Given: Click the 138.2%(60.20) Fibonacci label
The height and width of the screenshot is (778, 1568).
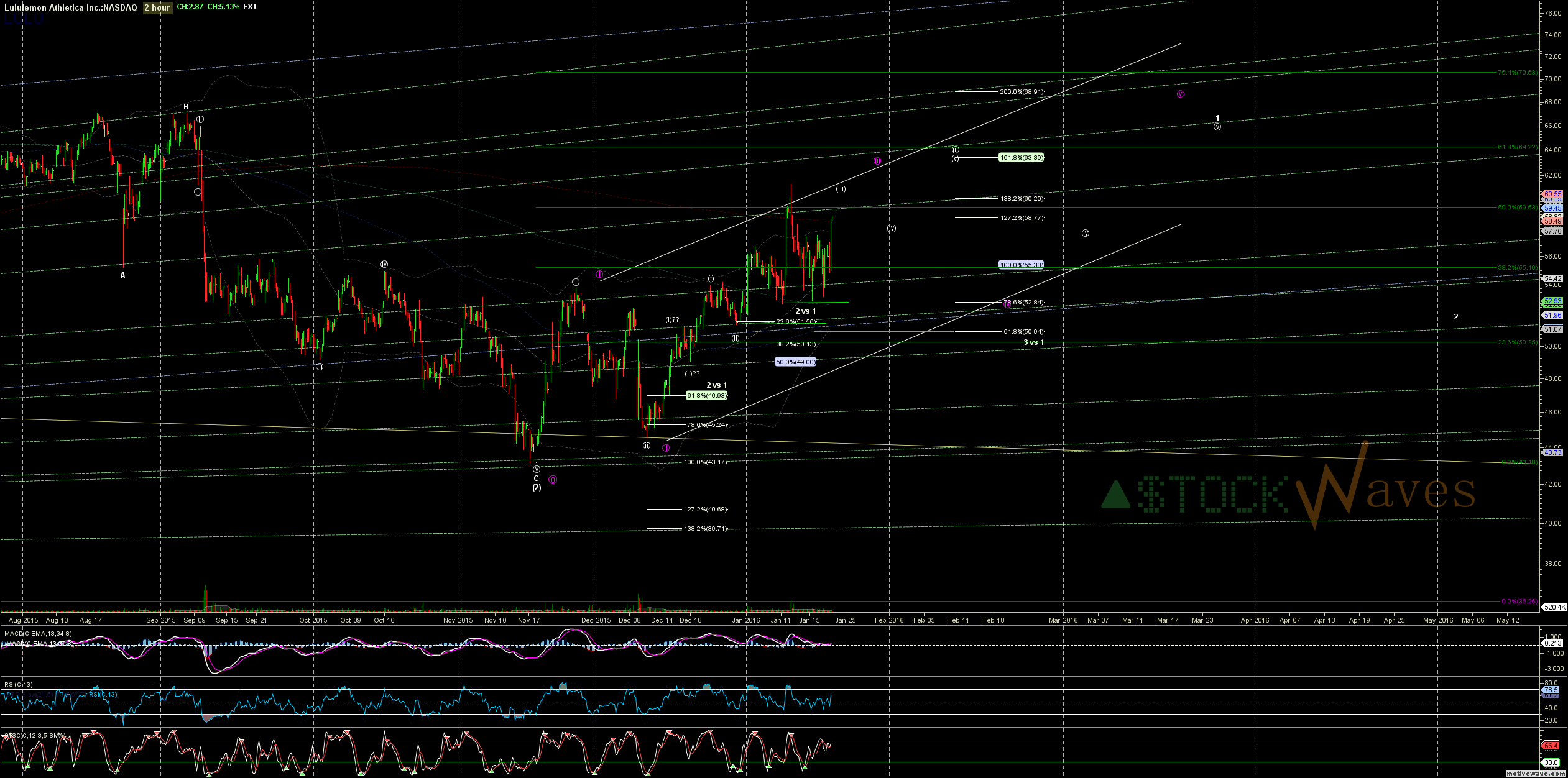Looking at the screenshot, I should (x=1022, y=199).
